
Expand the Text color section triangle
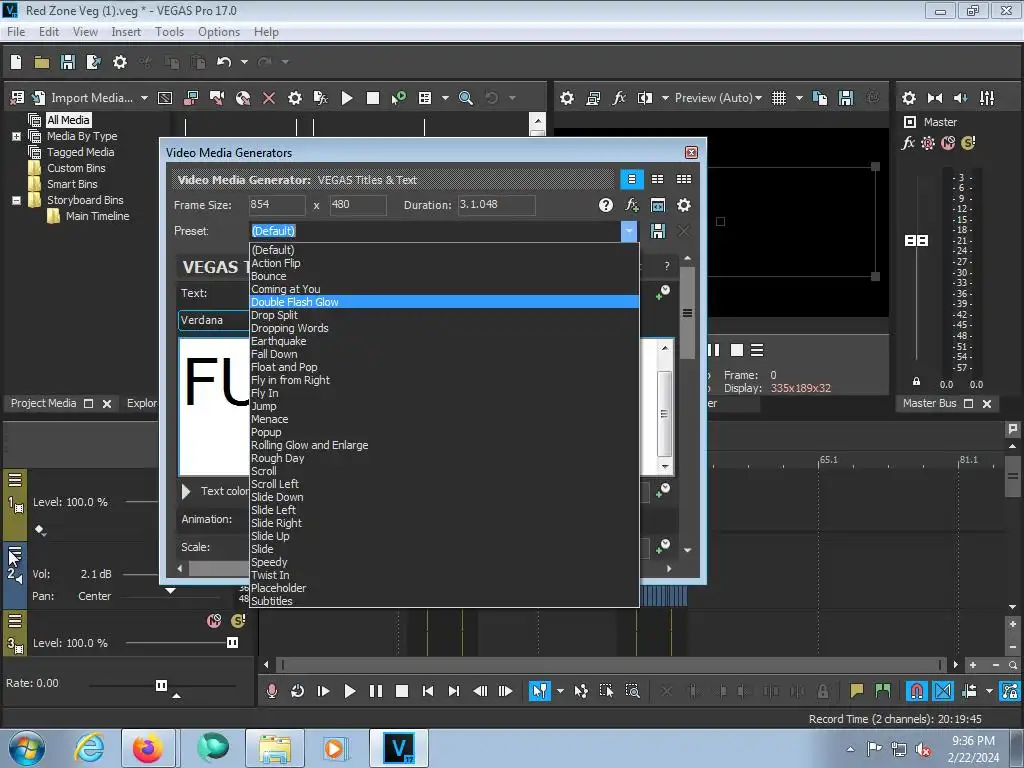[x=186, y=491]
